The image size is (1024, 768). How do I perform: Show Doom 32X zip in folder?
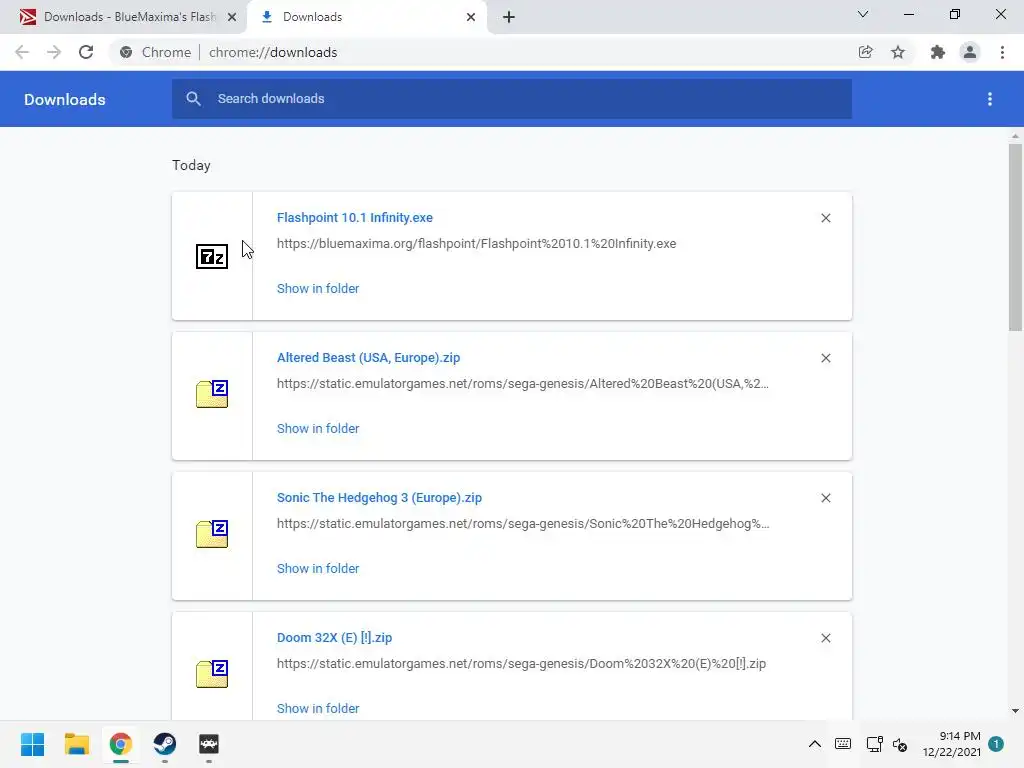(318, 709)
